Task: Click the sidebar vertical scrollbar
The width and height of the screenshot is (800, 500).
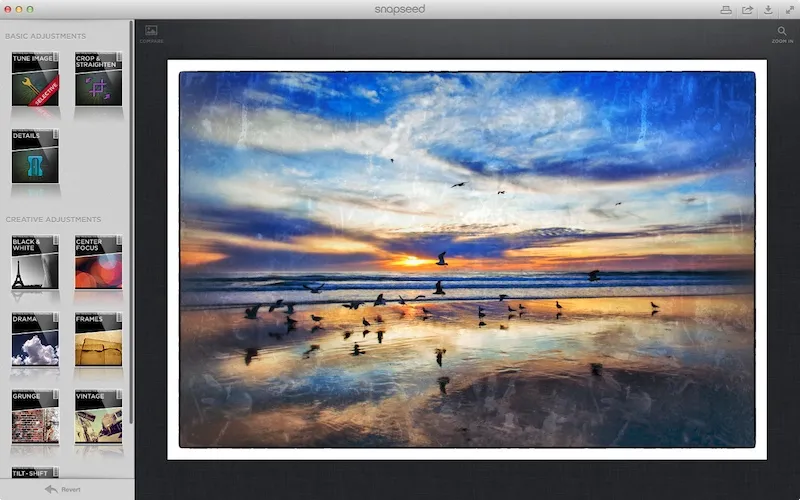Action: [131, 250]
